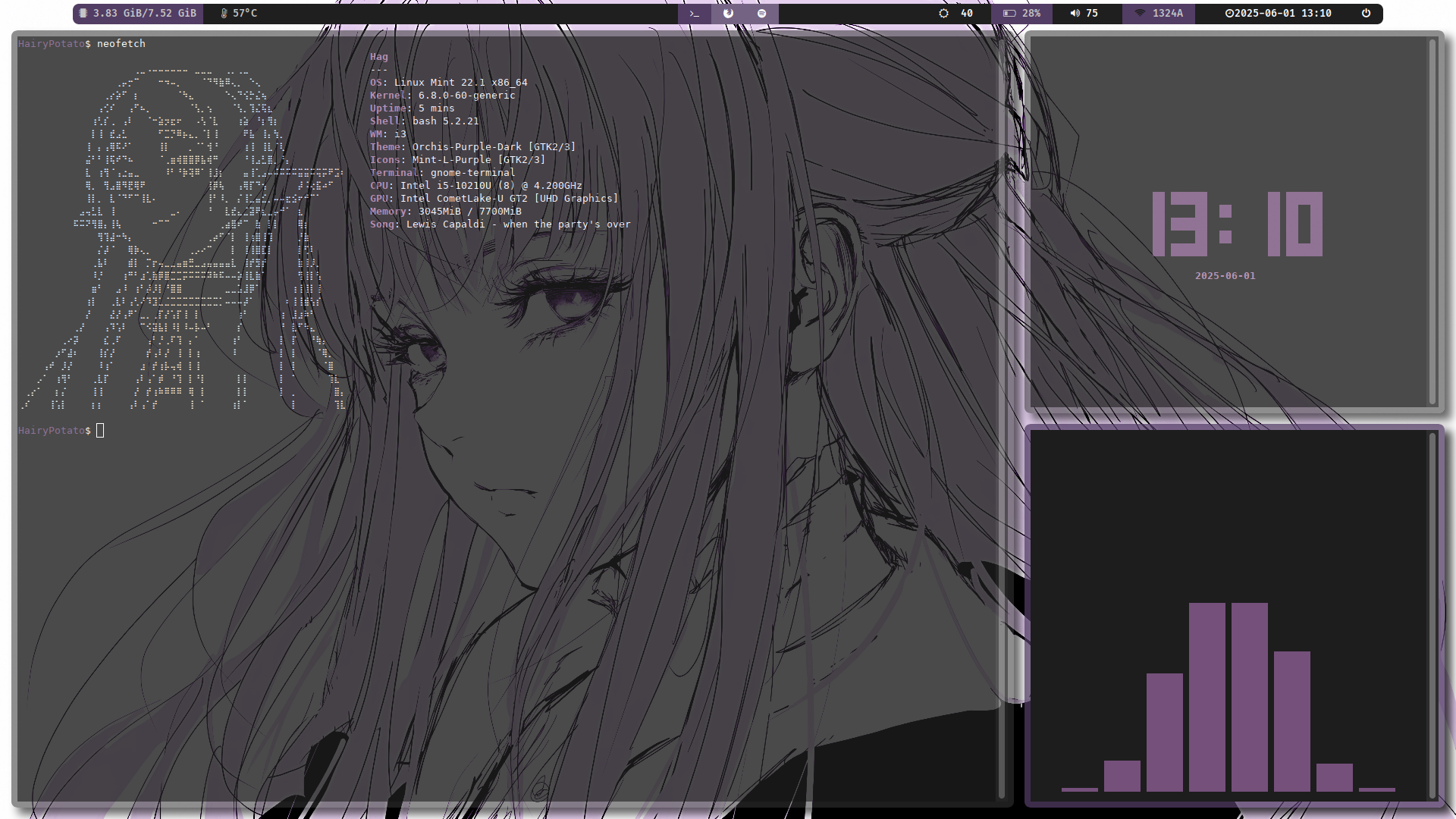This screenshot has height=819, width=1456.
Task: Click the brightness value 40
Action: tap(967, 14)
